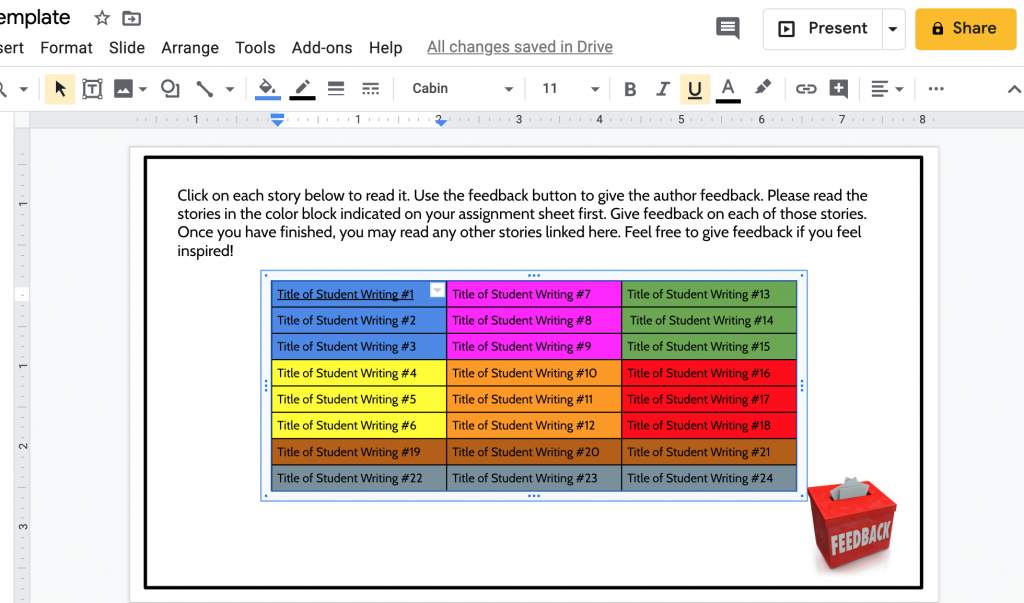The height and width of the screenshot is (603, 1024).
Task: Toggle underline formatting
Action: [x=695, y=89]
